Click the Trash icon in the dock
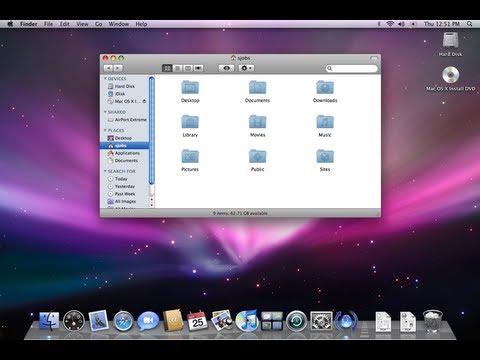Image resolution: width=480 pixels, height=360 pixels. pyautogui.click(x=433, y=321)
